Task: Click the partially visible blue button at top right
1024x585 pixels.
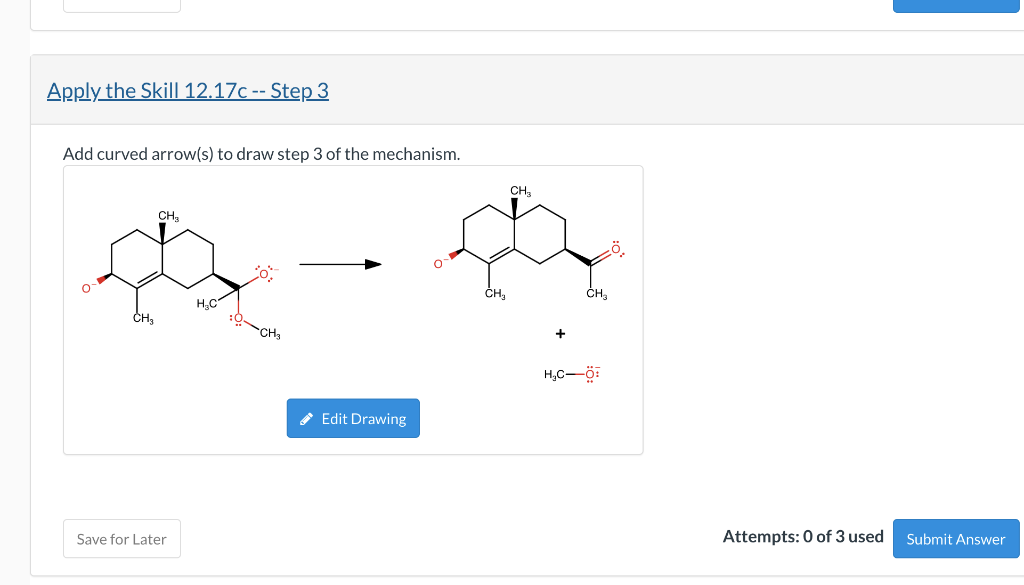Action: 956,6
